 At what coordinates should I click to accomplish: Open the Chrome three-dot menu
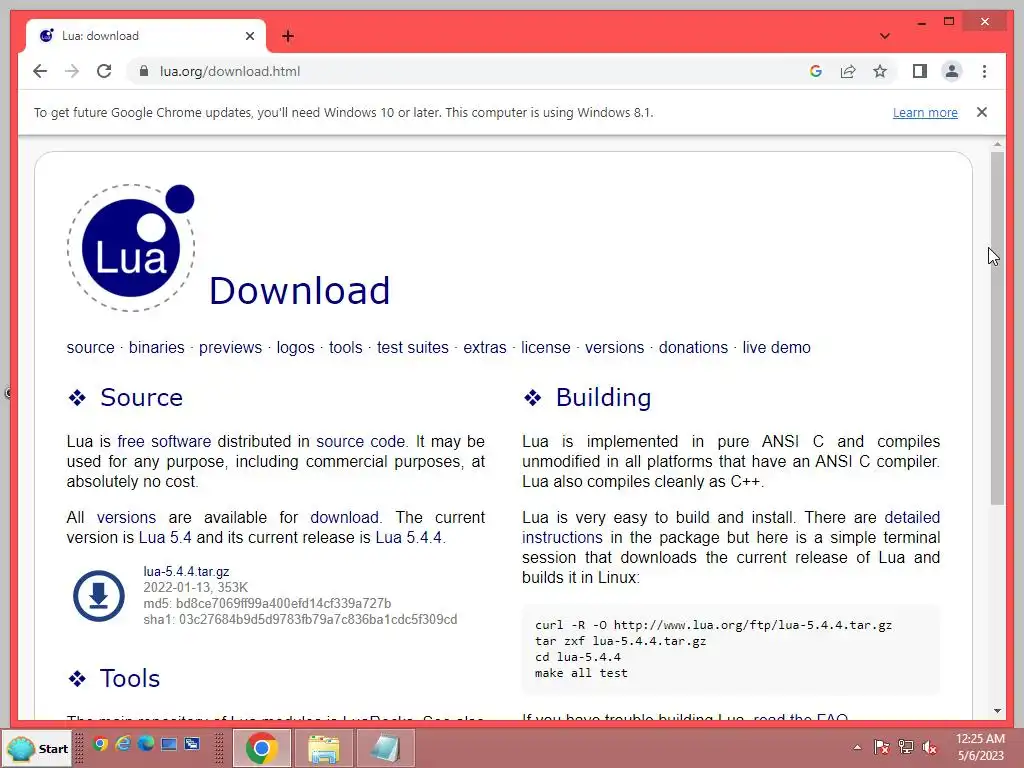[x=984, y=71]
